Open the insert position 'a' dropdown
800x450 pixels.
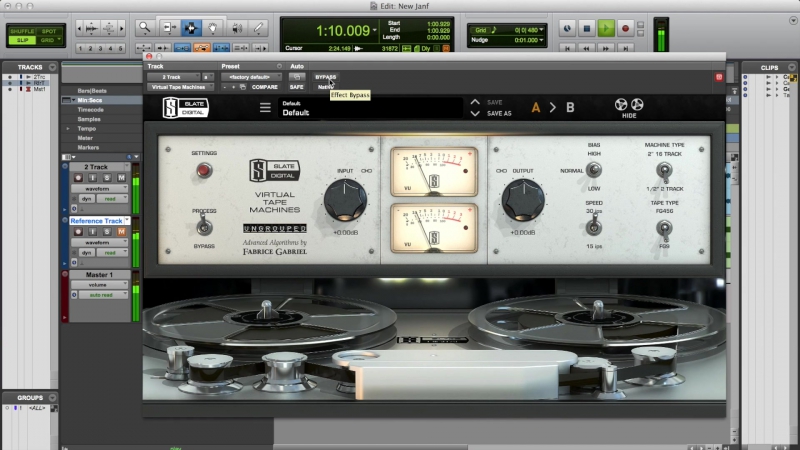point(207,77)
